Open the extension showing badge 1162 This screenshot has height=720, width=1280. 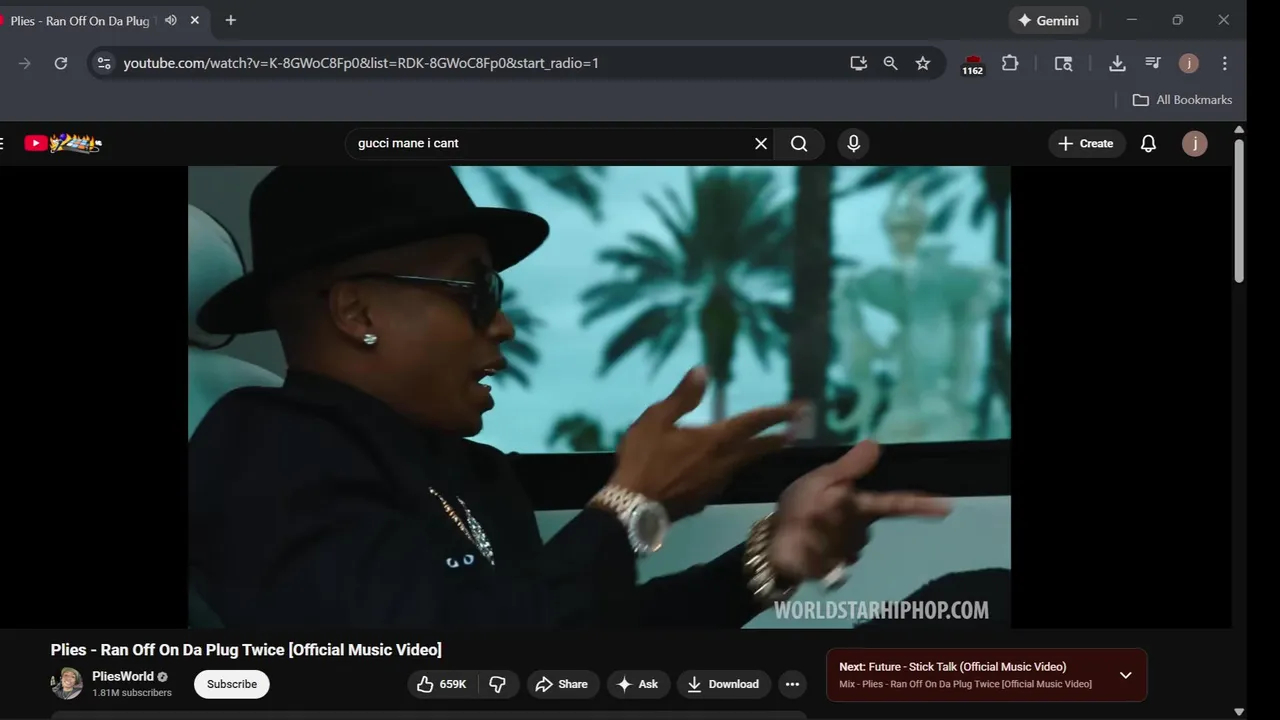tap(972, 65)
